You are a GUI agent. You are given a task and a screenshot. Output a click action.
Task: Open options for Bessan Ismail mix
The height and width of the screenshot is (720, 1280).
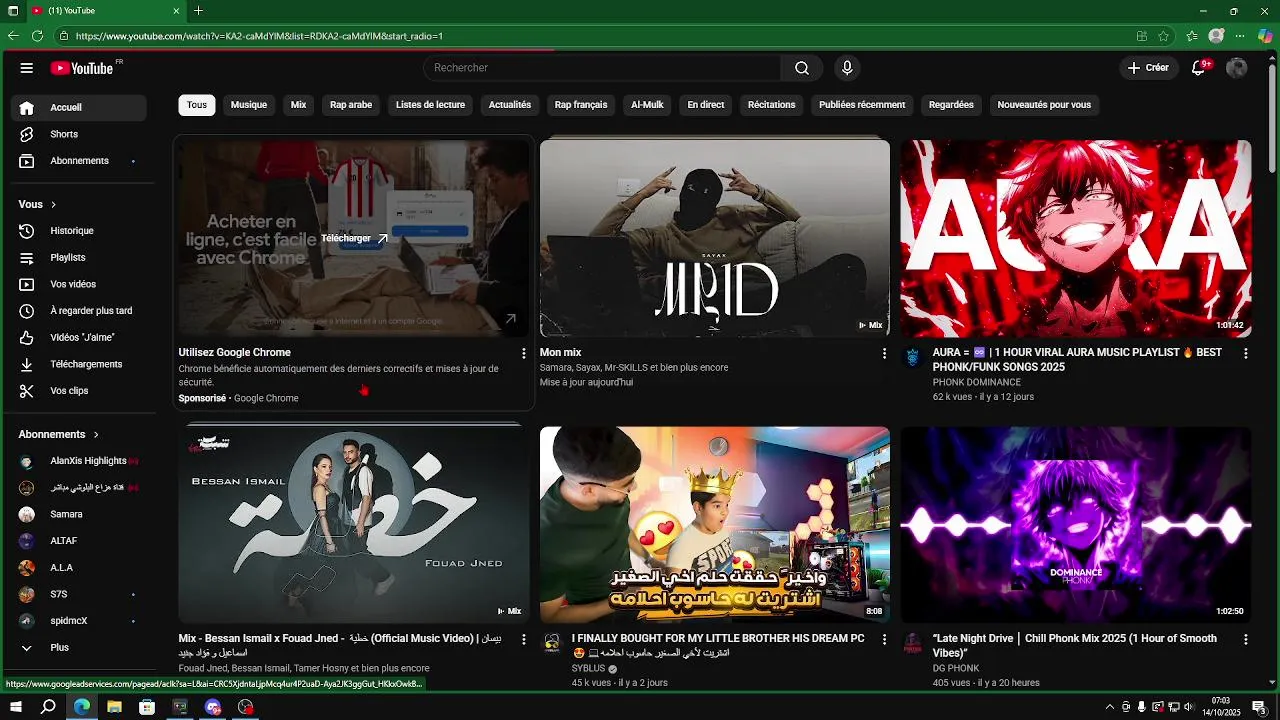523,640
